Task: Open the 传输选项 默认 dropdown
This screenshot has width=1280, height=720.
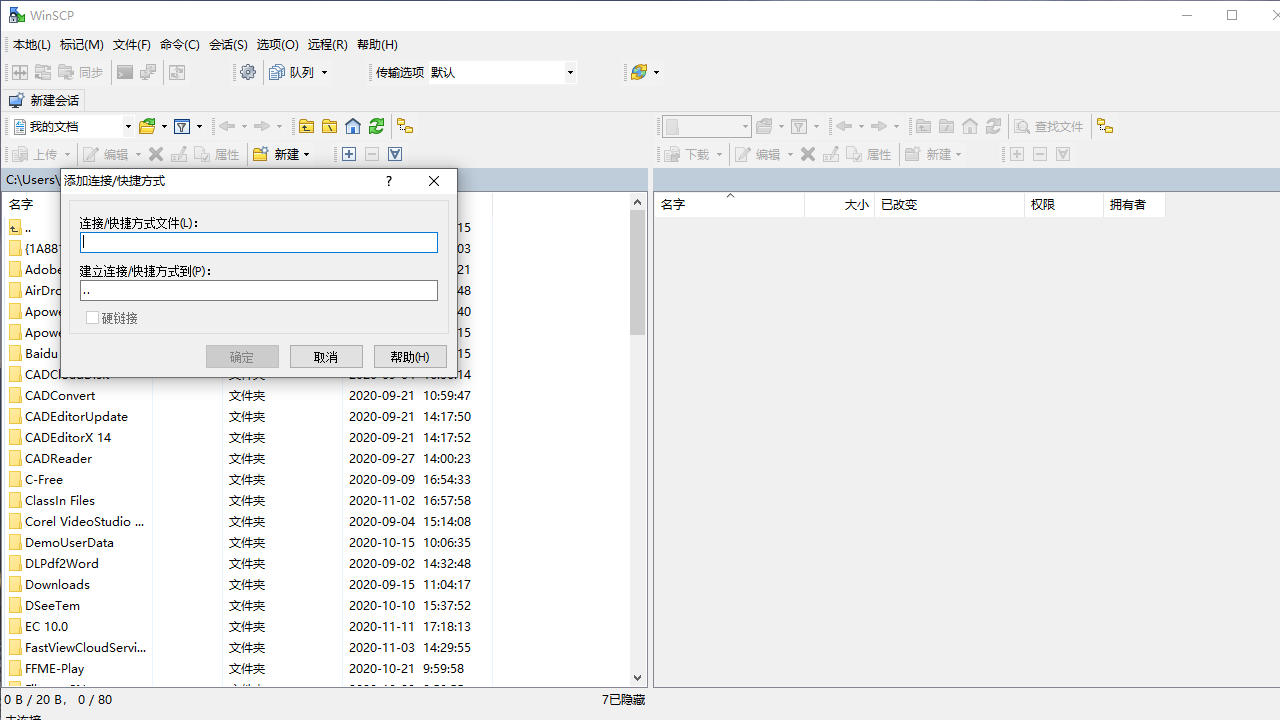Action: [x=568, y=72]
